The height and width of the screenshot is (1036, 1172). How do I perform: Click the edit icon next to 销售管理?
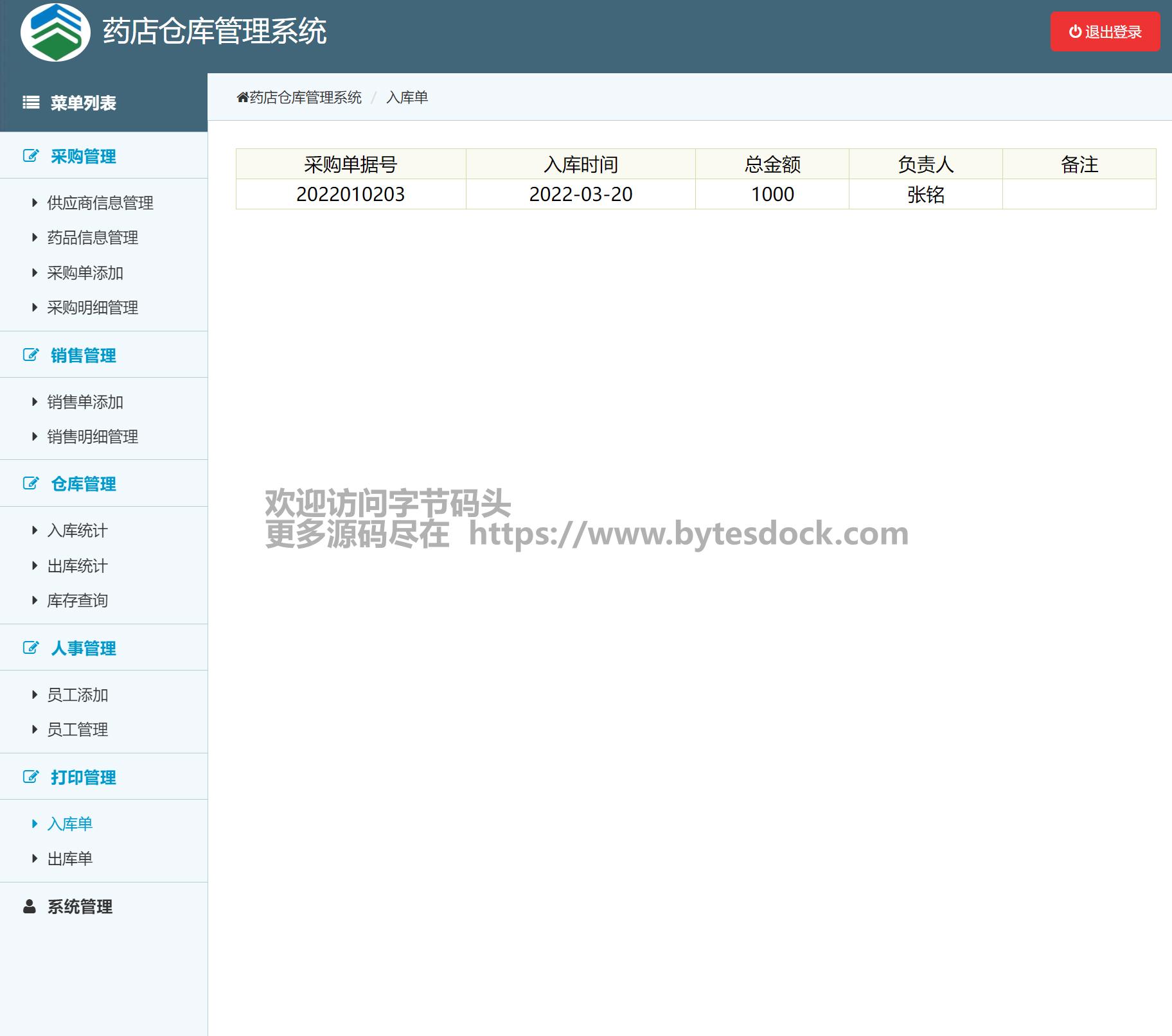coord(31,355)
